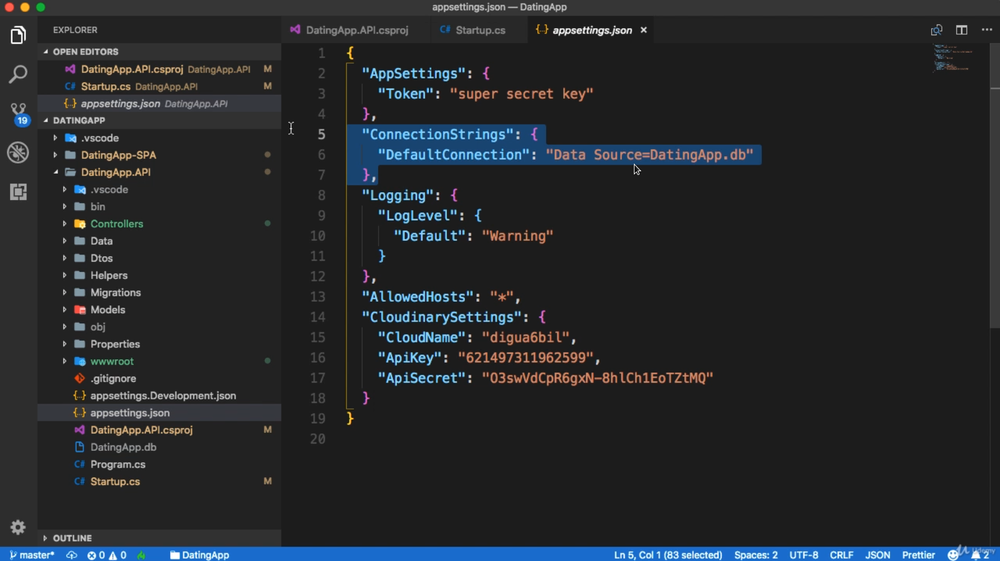Click the editor minimap preview
The image size is (1000, 561).
click(x=954, y=57)
